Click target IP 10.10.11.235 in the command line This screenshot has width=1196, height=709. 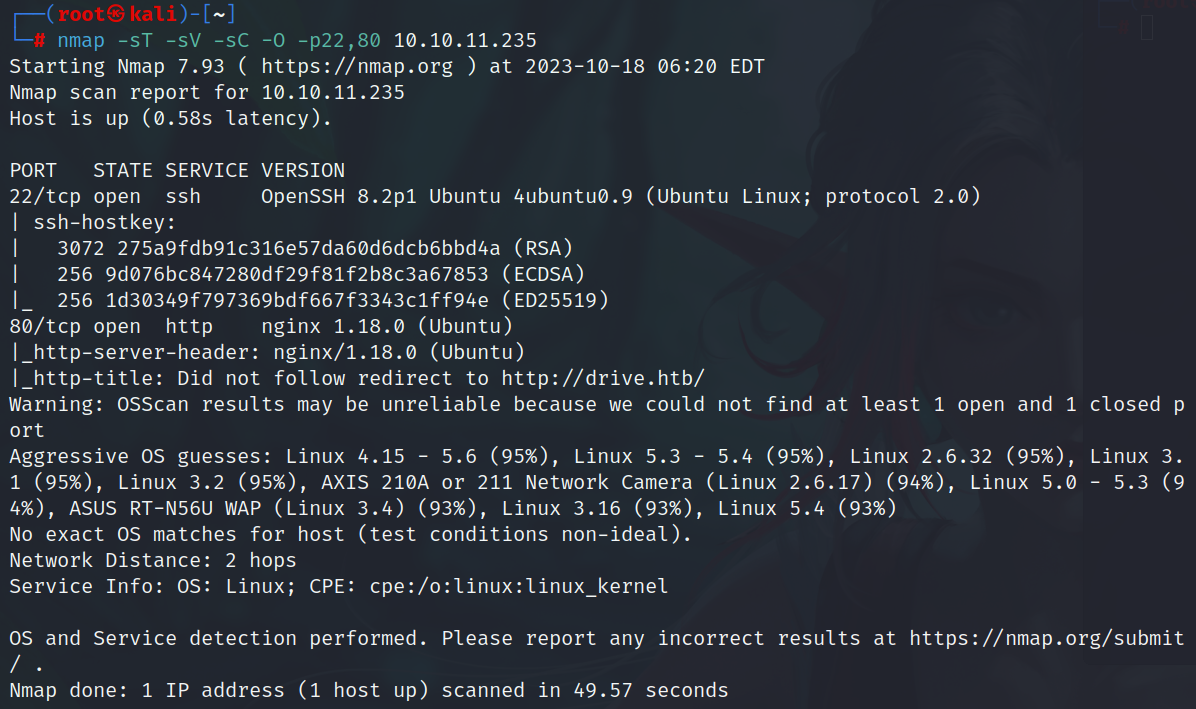465,41
